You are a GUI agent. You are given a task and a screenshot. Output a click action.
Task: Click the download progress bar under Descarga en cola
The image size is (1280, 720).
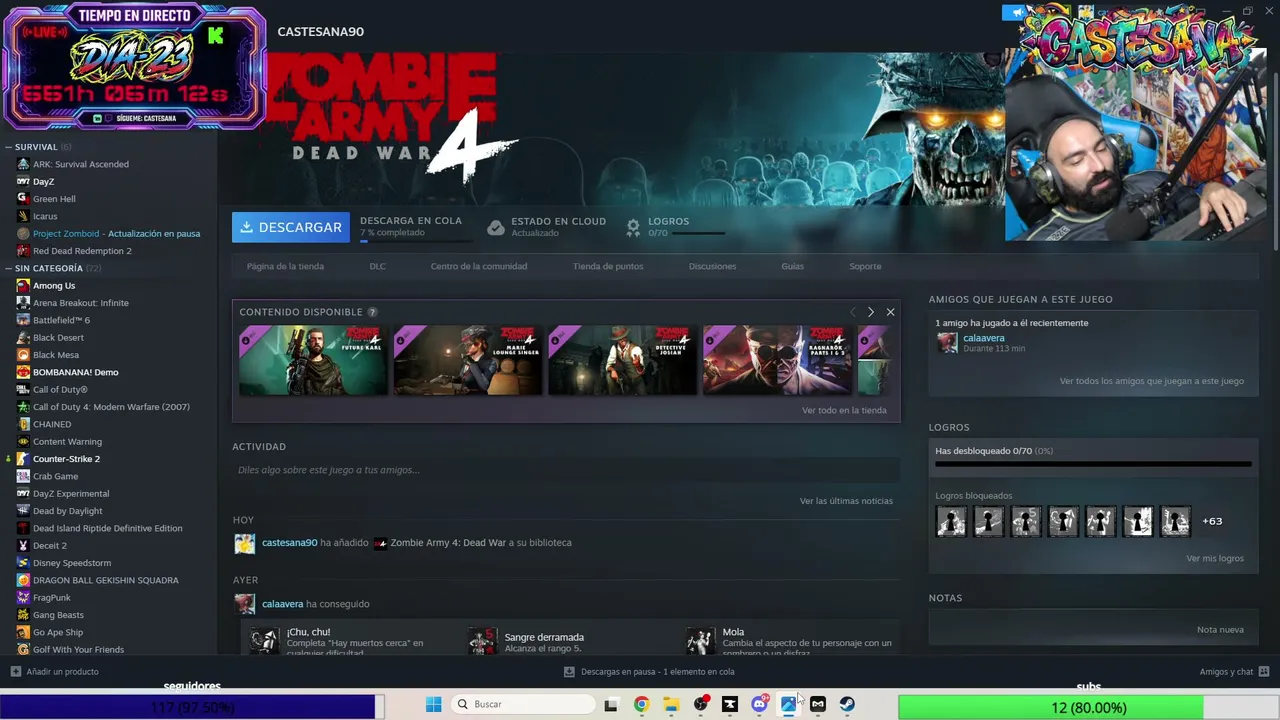[x=415, y=240]
